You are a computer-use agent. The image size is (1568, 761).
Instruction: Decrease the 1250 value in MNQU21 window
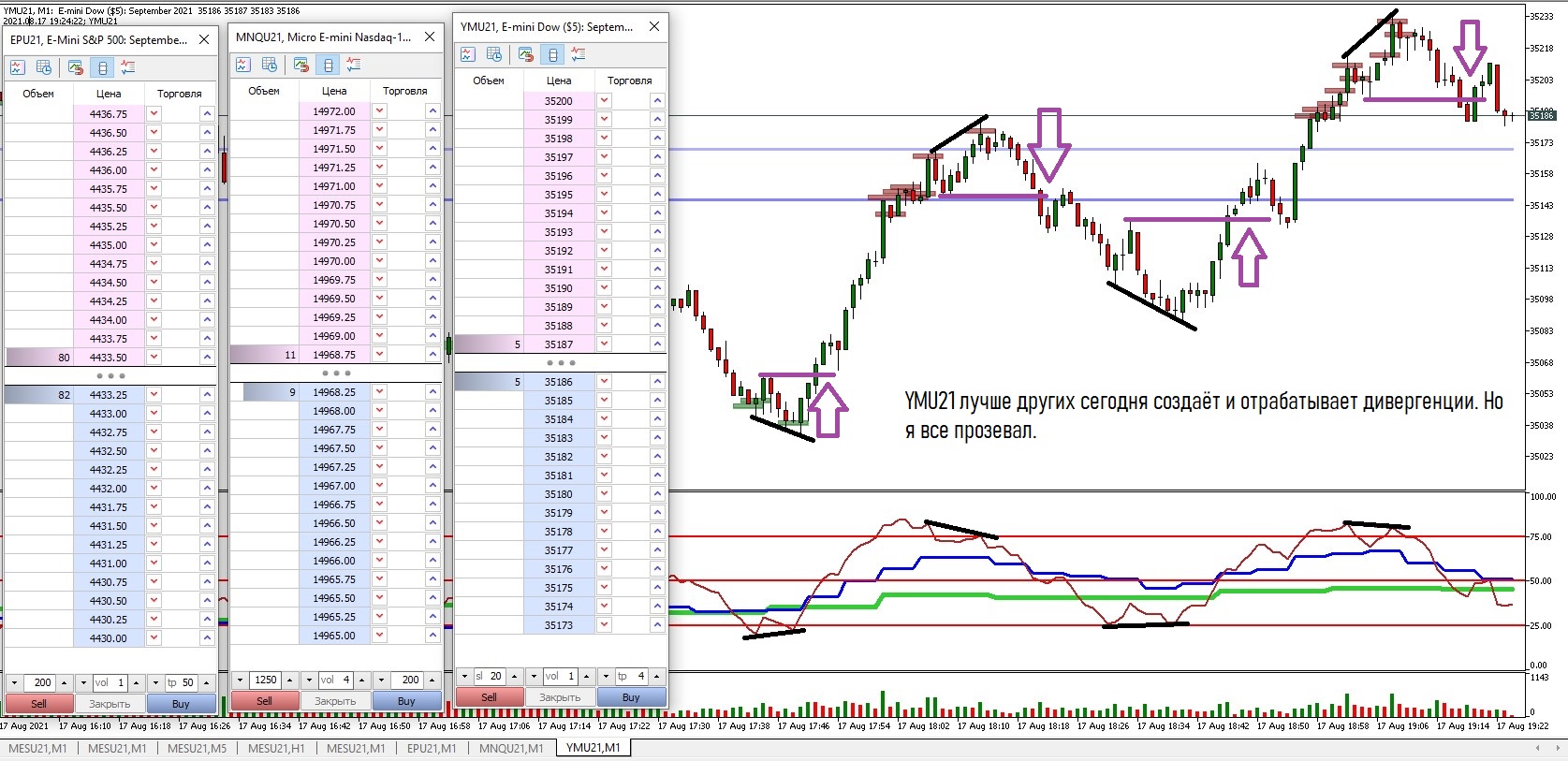[240, 680]
